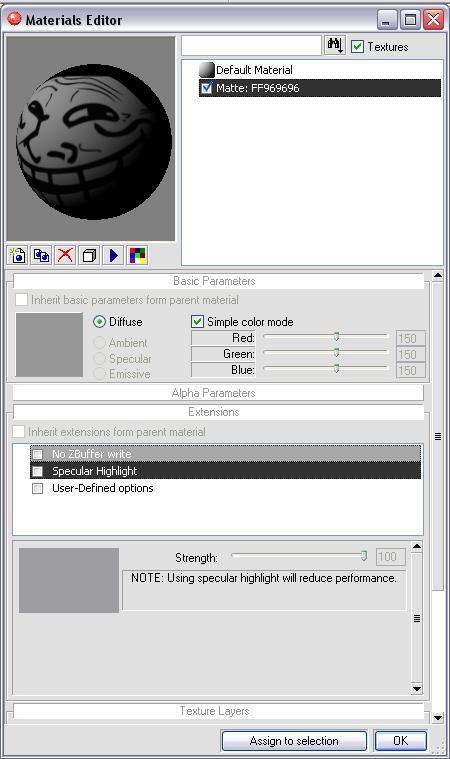Click the Blue value field showing 150

(x=410, y=370)
